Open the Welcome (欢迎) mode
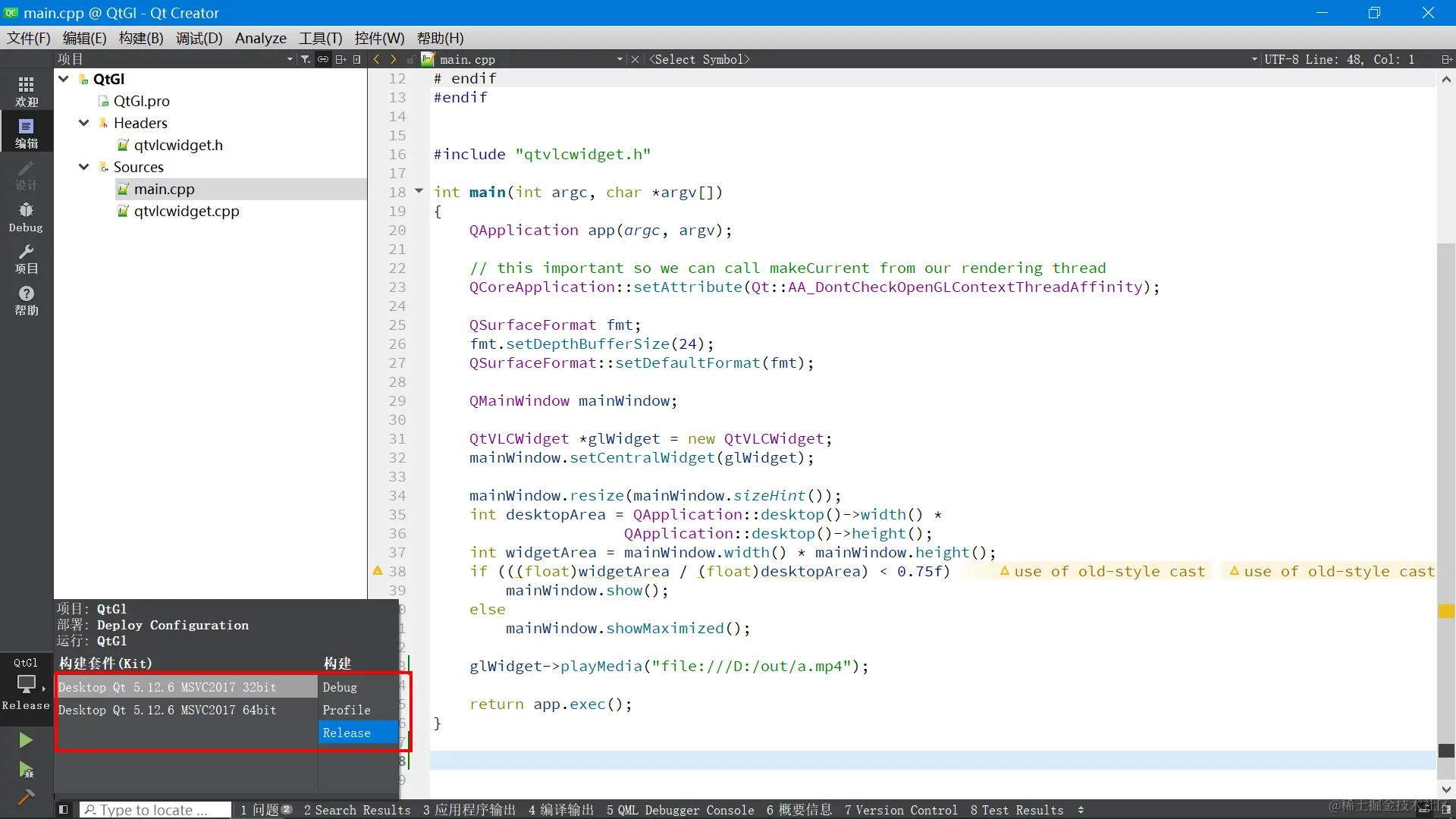This screenshot has width=1456, height=819. tap(26, 91)
